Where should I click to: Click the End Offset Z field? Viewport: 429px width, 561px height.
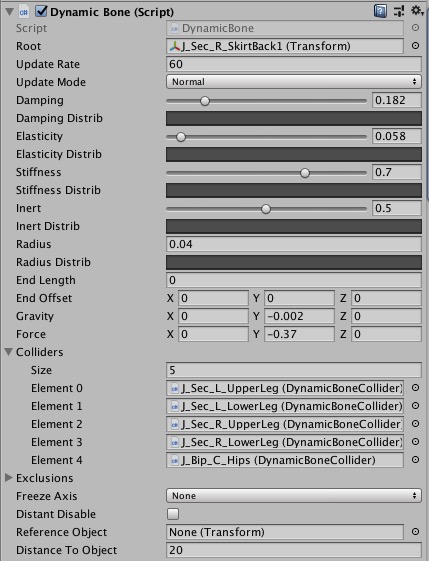point(386,298)
